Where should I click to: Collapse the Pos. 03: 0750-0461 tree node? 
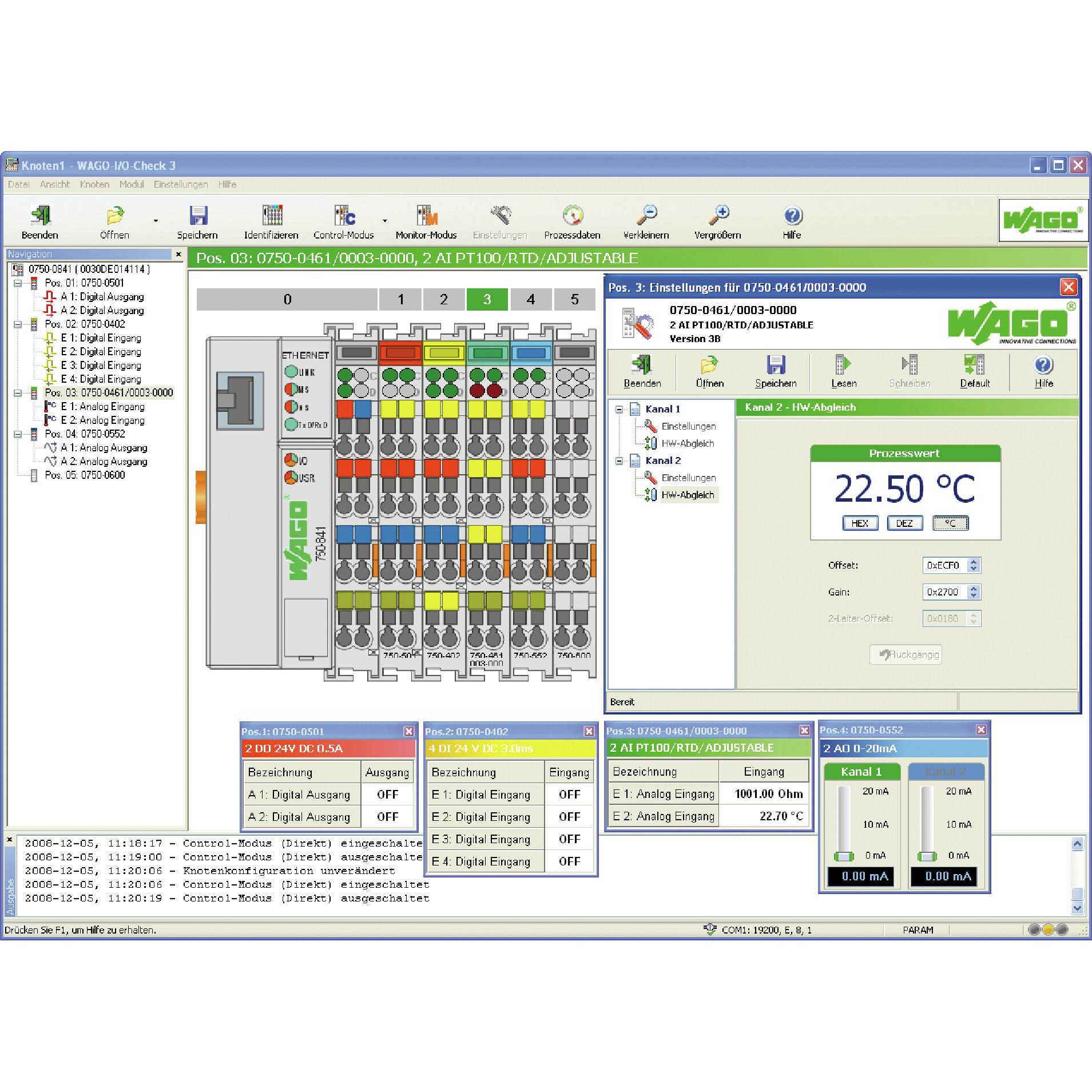tap(19, 392)
